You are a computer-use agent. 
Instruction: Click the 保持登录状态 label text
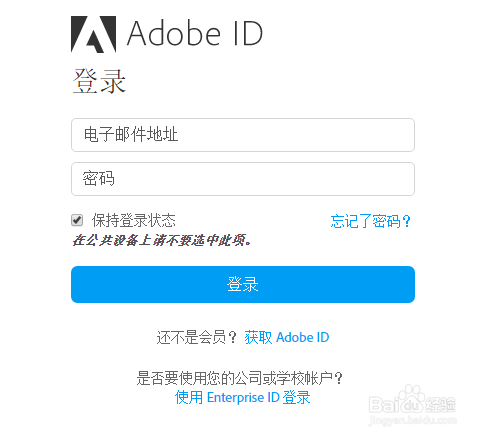(x=134, y=220)
